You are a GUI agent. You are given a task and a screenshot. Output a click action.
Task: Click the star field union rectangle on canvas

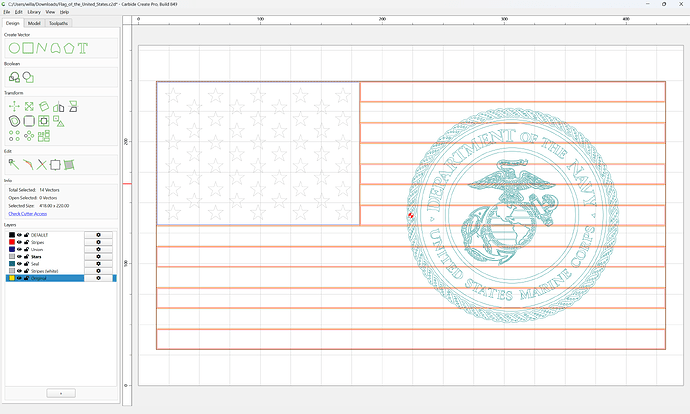point(258,153)
